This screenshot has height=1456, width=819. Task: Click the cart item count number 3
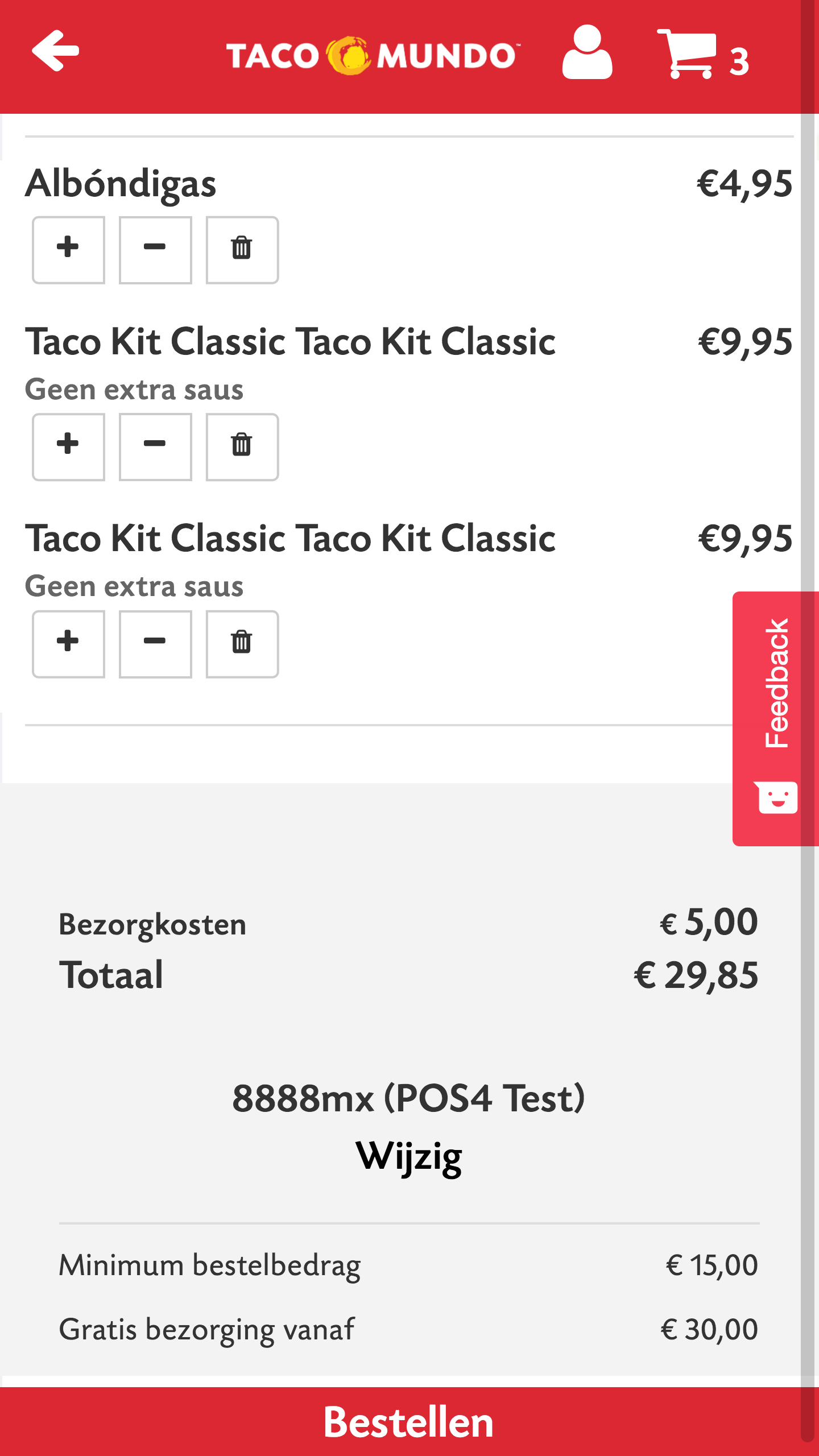click(x=739, y=61)
